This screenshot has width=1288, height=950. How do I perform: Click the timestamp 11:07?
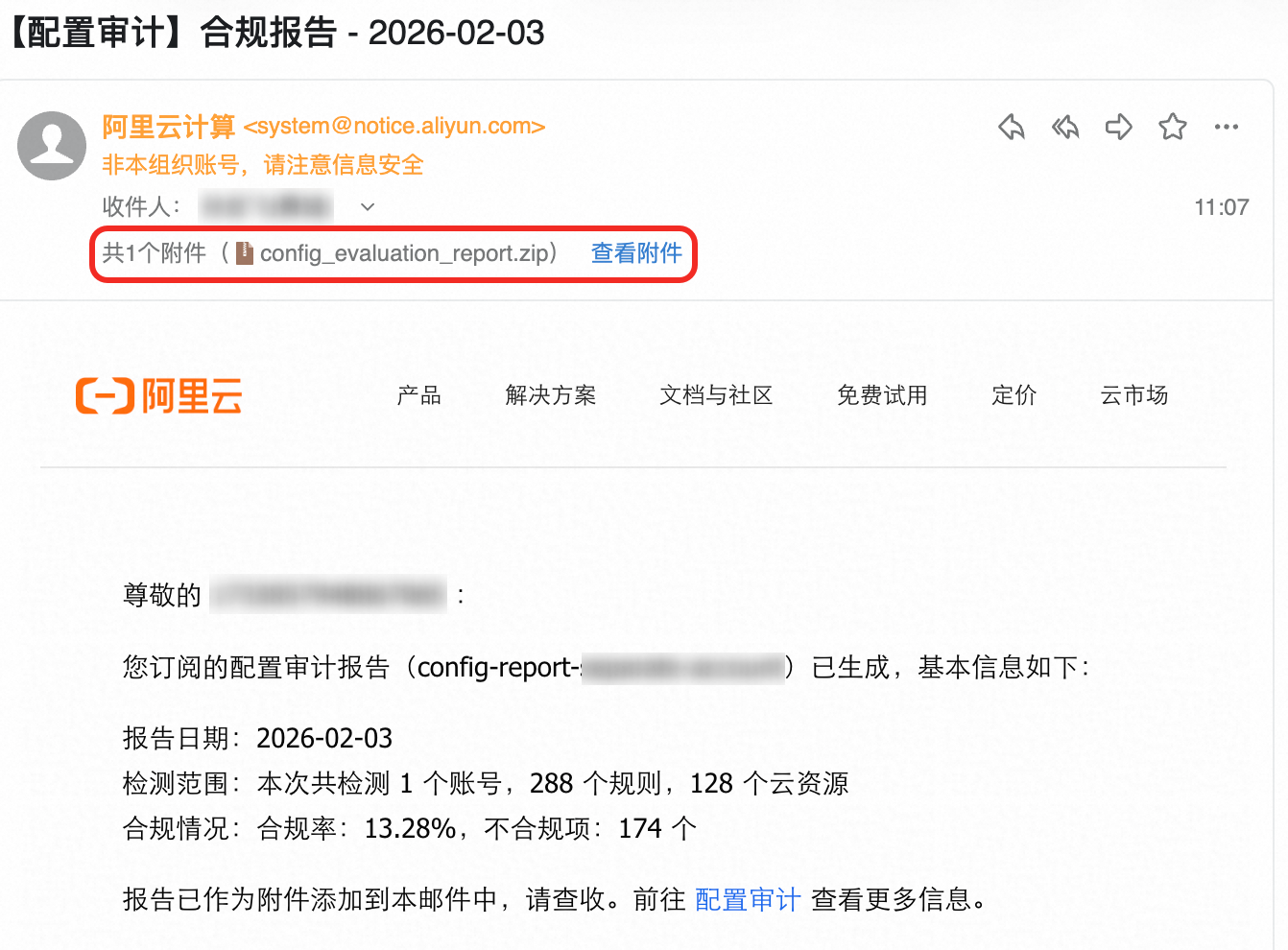pos(1222,207)
